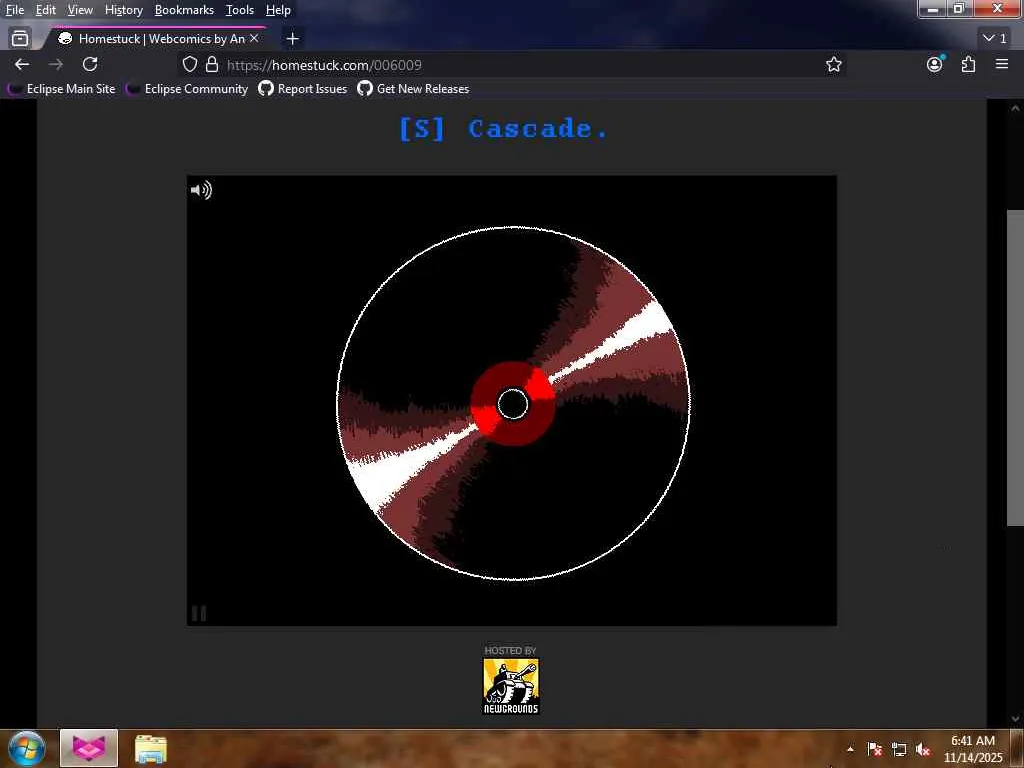Show hidden system tray icons
Viewport: 1024px width, 768px height.
(x=850, y=749)
